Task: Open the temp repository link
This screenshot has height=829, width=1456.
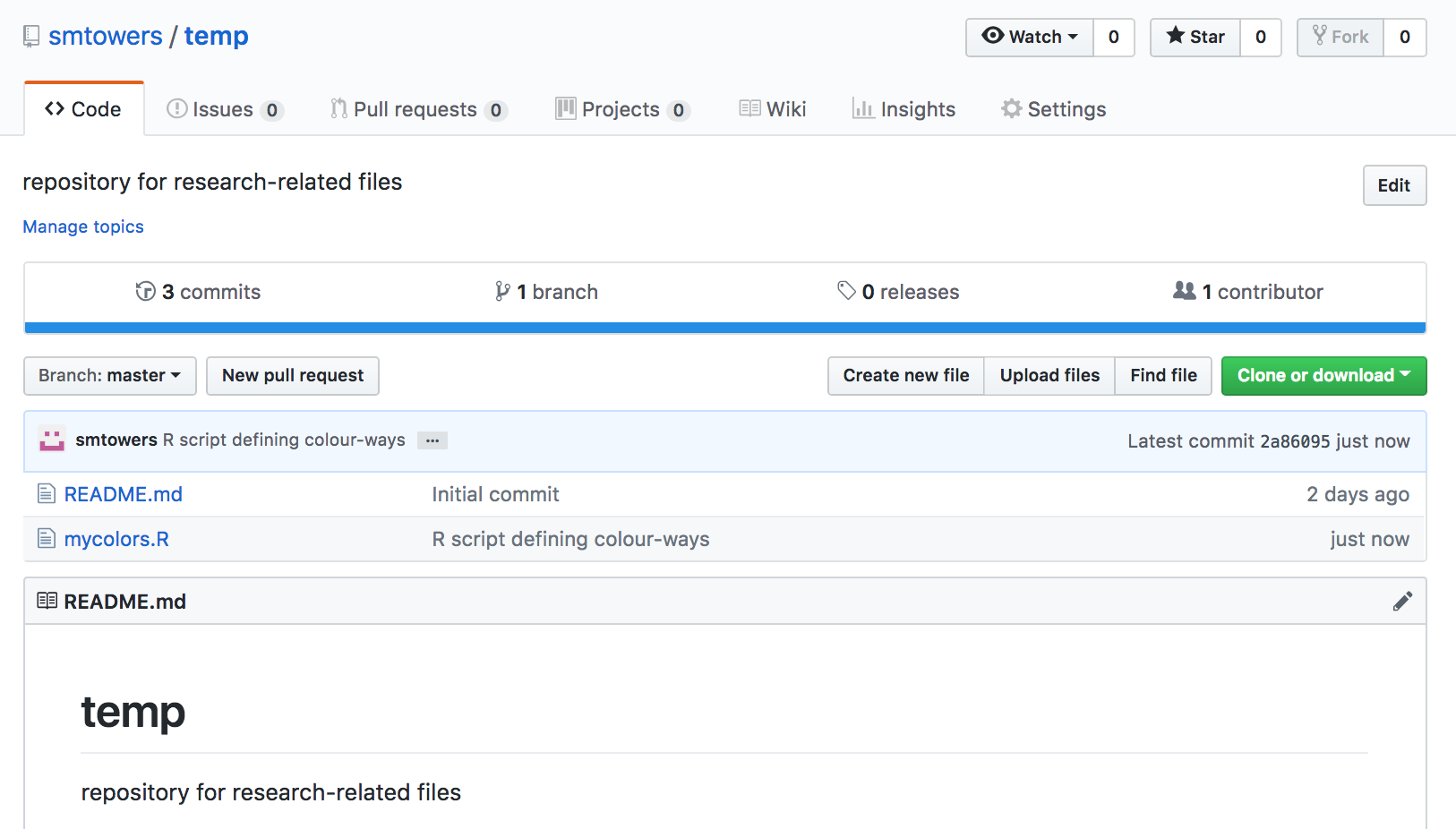Action: tap(217, 36)
